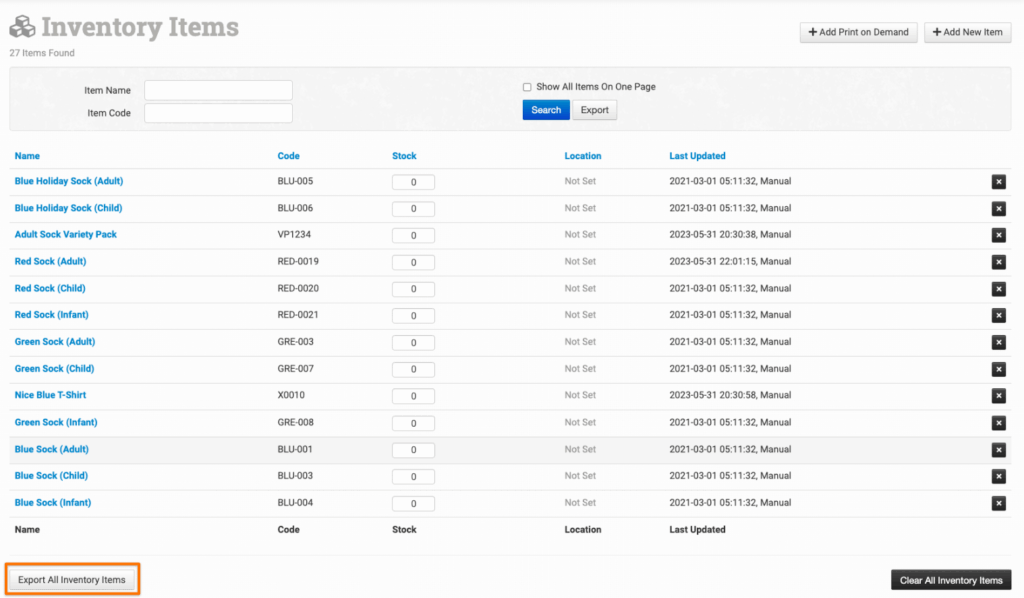Focus the Item Name search field
The width and height of the screenshot is (1024, 598).
tap(218, 91)
